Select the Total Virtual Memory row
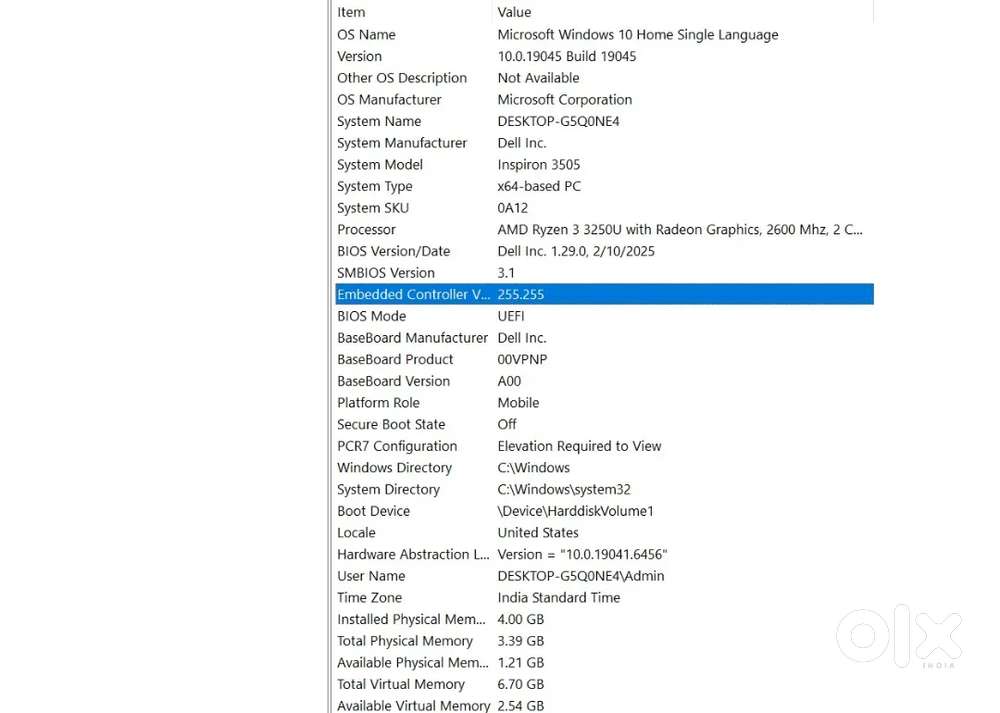Screen dimensions: 1000x713 [x=605, y=685]
